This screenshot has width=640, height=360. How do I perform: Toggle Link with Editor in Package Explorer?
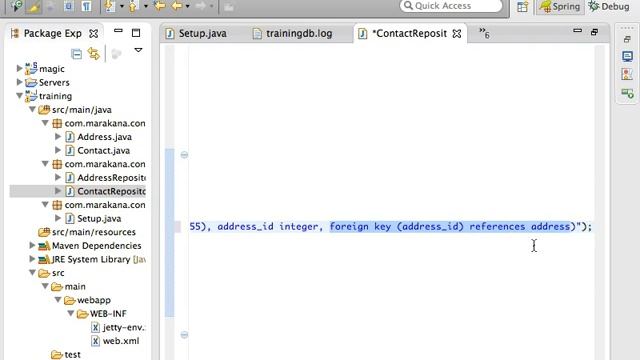[x=94, y=54]
